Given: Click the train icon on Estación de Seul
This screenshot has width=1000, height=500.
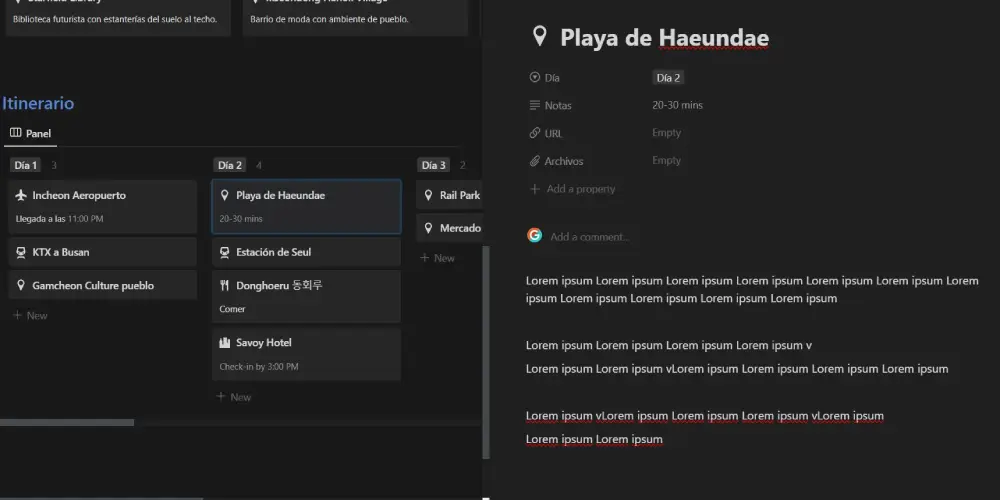Looking at the screenshot, I should (225, 252).
